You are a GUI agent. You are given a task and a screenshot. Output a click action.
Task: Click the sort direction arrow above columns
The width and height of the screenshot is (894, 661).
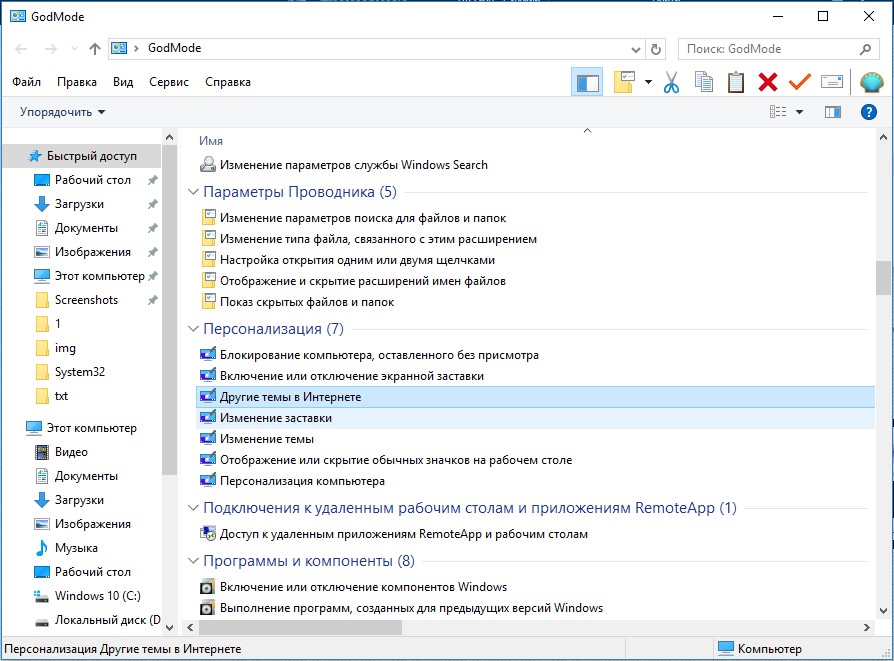(x=587, y=131)
